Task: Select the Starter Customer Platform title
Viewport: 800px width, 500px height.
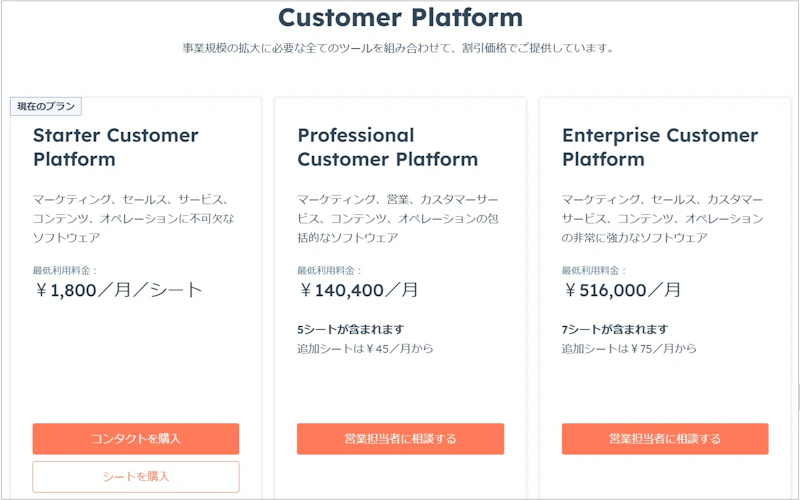Action: (x=116, y=147)
